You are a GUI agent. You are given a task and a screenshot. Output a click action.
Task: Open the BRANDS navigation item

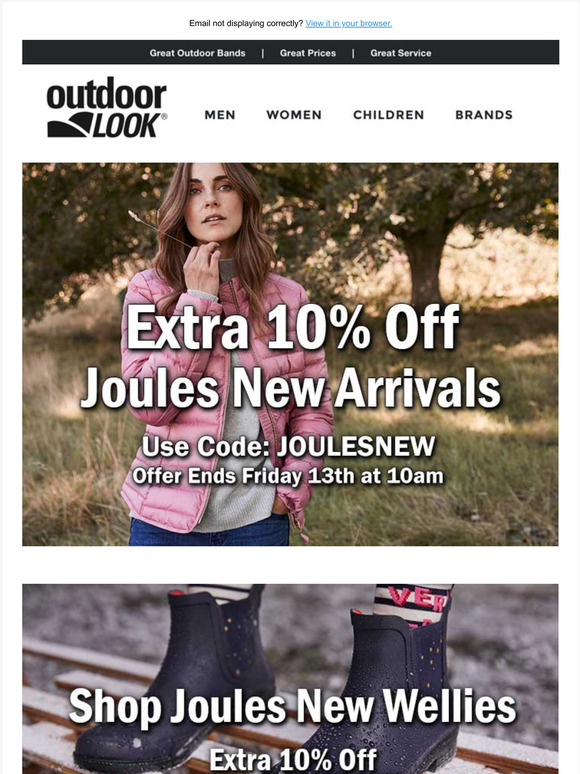[x=484, y=115]
